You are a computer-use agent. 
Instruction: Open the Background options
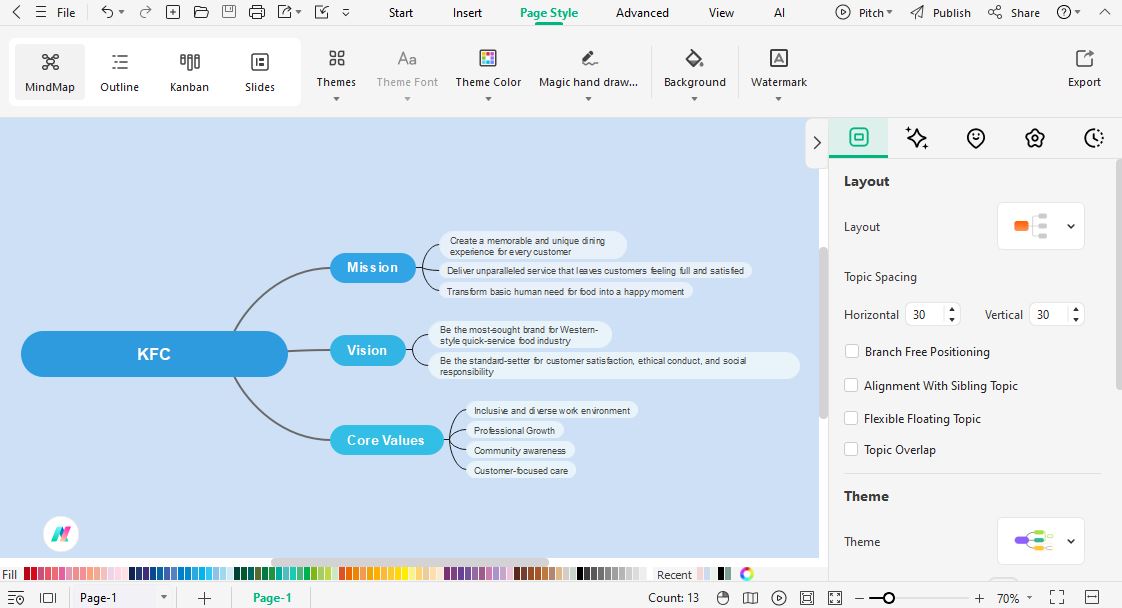pos(694,72)
